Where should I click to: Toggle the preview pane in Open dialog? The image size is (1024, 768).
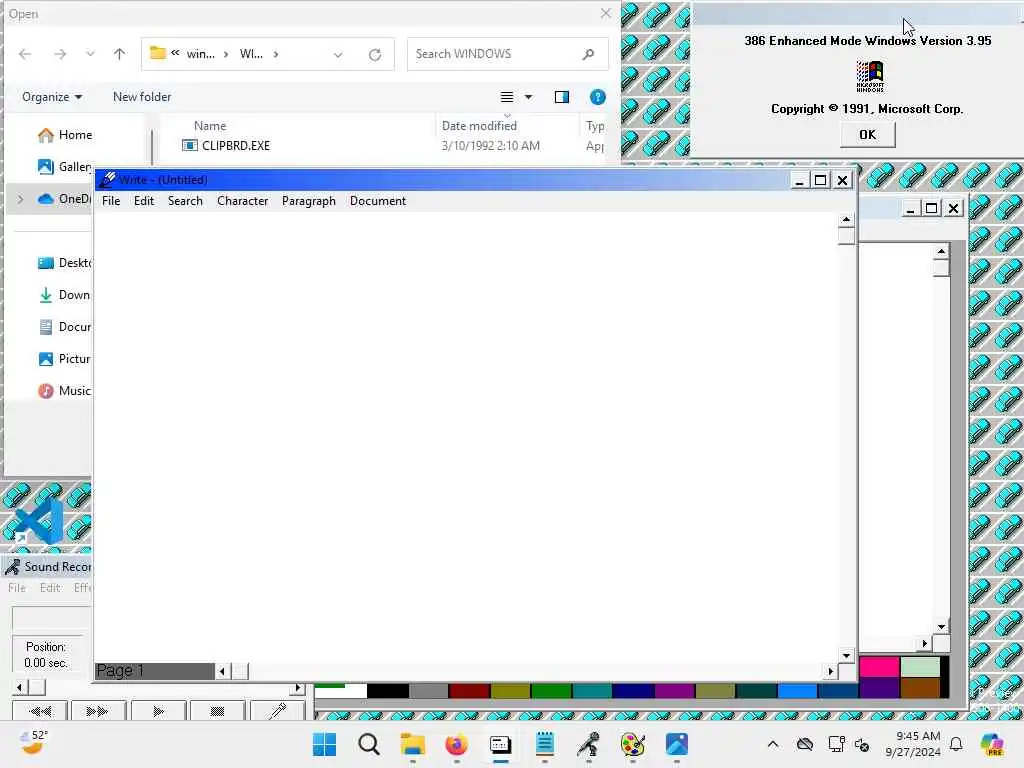tap(562, 97)
